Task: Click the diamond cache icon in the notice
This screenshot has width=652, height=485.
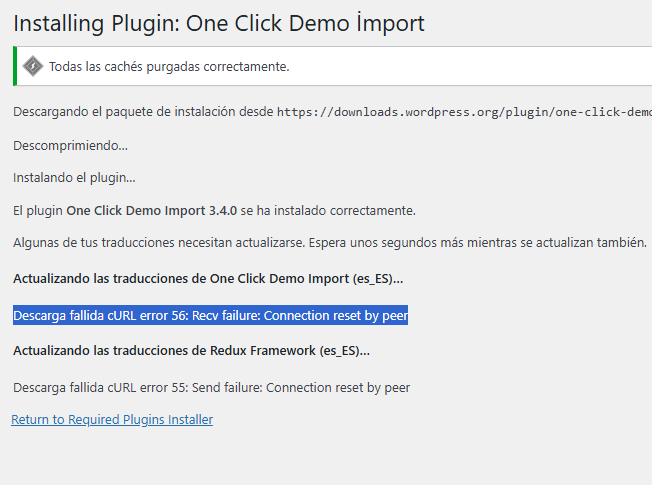Action: tap(33, 66)
